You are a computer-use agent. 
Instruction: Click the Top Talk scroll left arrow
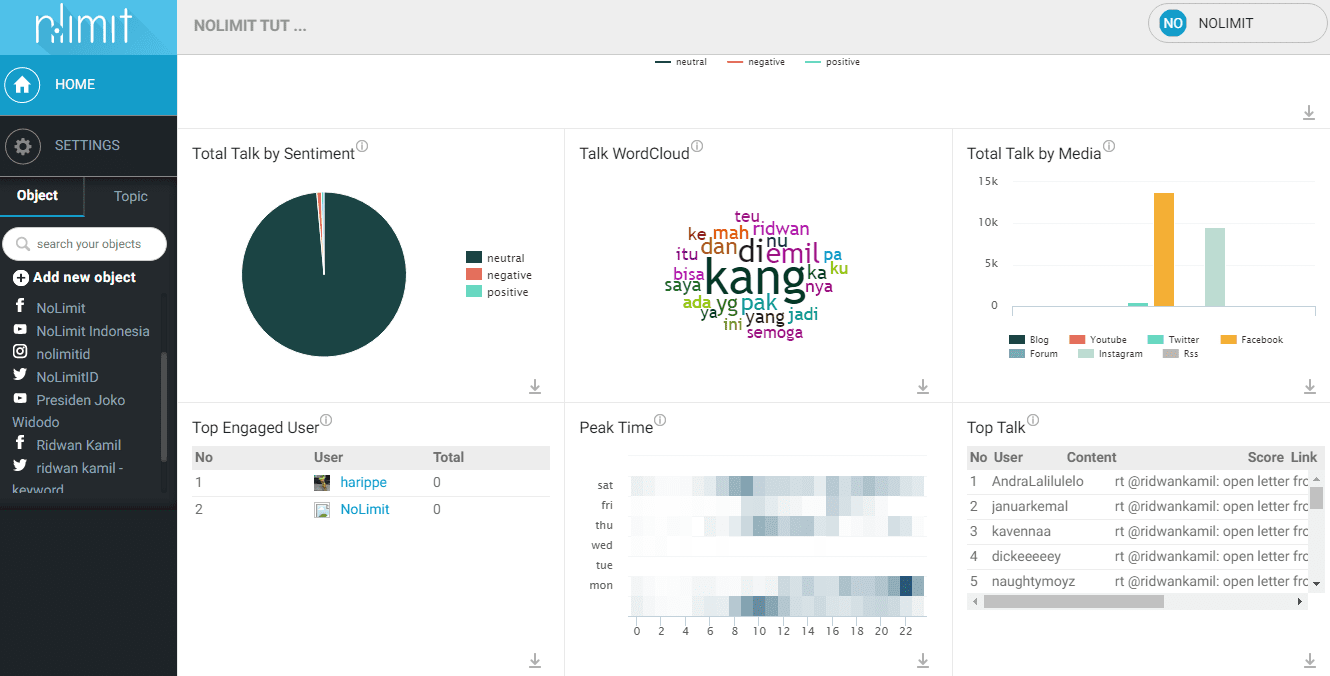click(975, 602)
